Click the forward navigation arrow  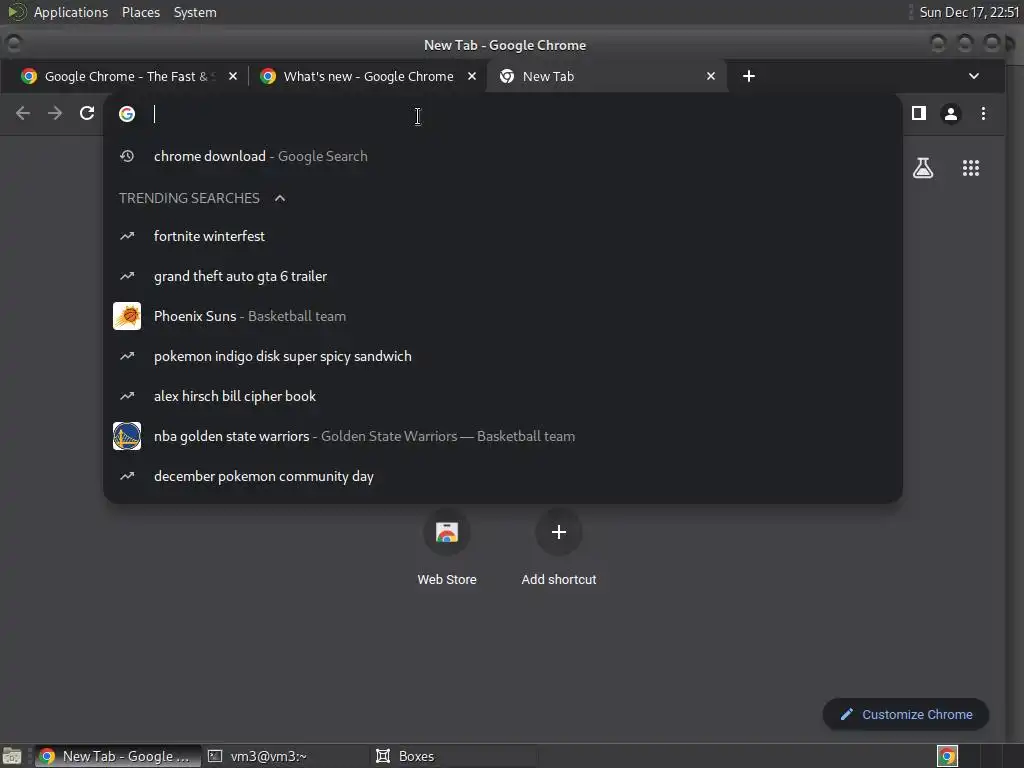point(55,114)
